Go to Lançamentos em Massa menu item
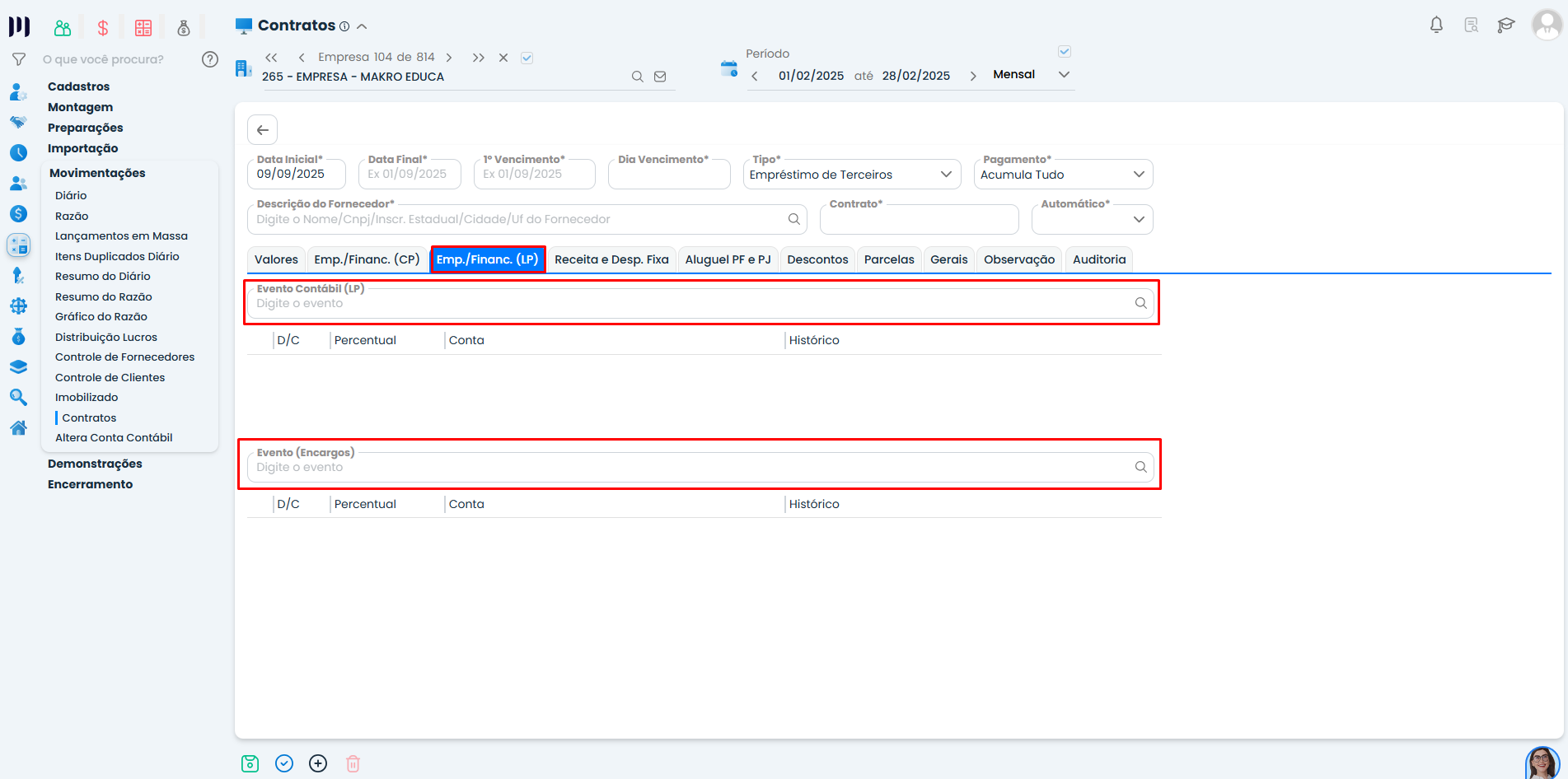 121,236
